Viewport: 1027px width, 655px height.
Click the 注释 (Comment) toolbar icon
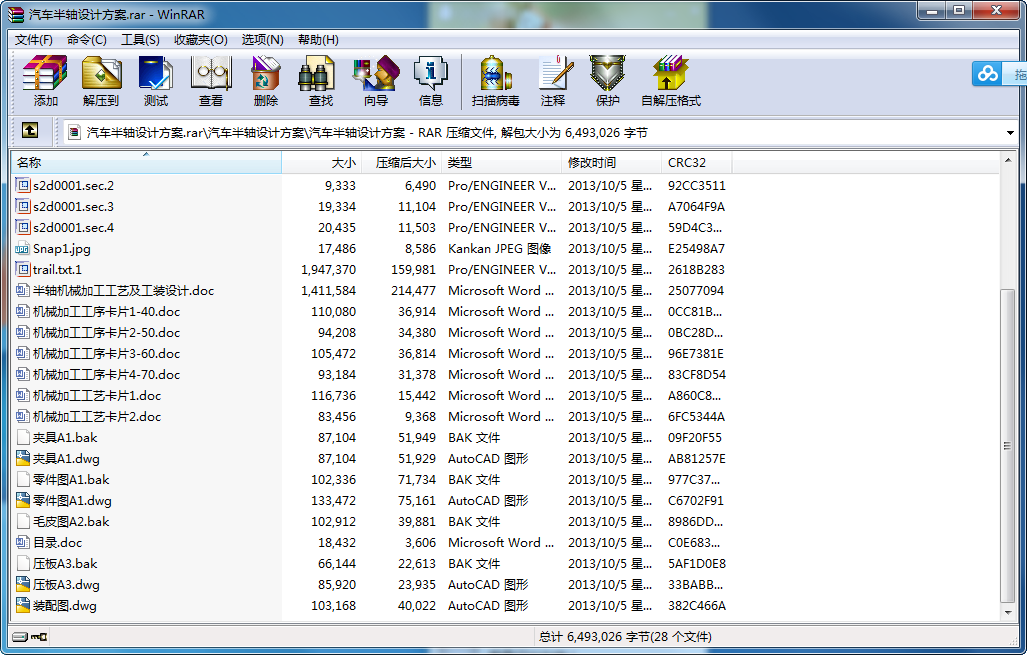tap(554, 81)
